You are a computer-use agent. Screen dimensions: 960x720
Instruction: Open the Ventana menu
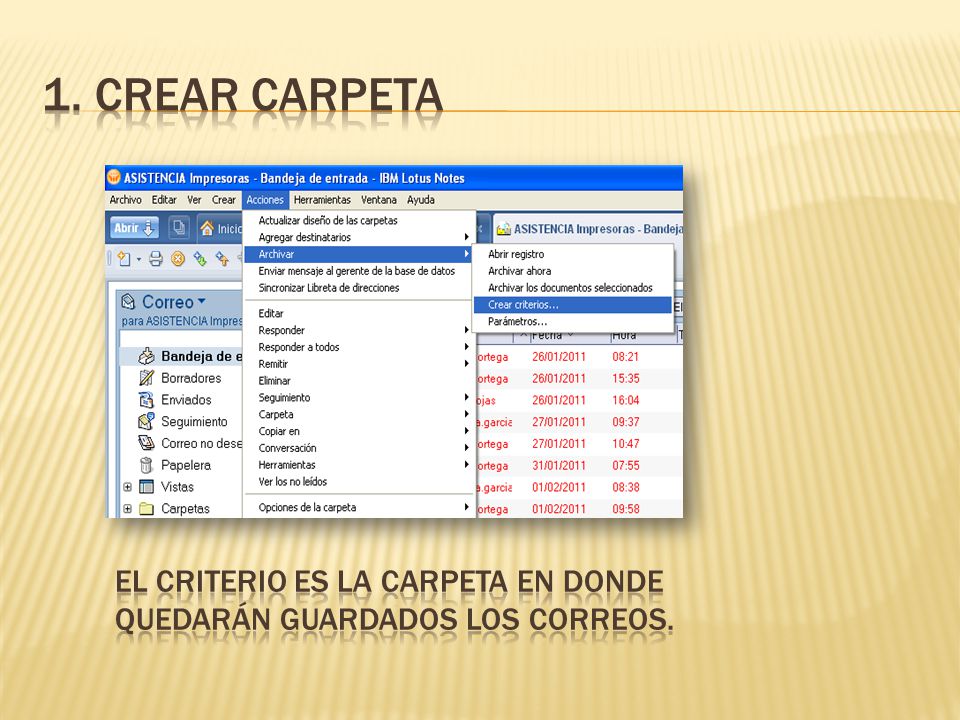click(x=379, y=200)
